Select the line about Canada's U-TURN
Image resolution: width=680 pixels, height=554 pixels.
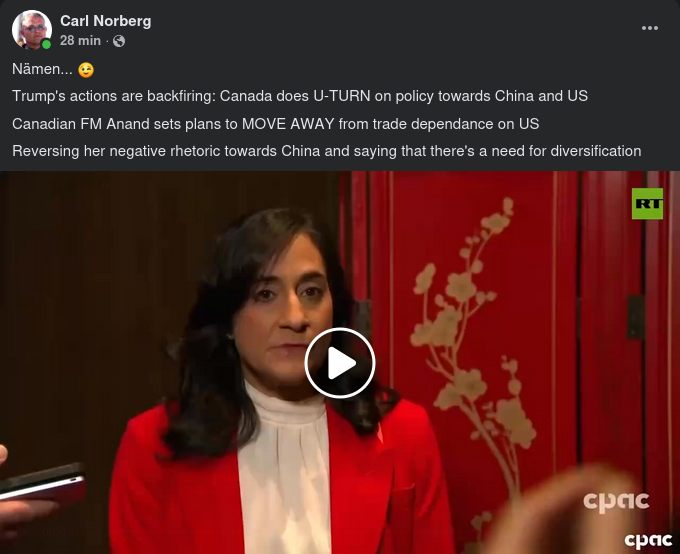(300, 96)
